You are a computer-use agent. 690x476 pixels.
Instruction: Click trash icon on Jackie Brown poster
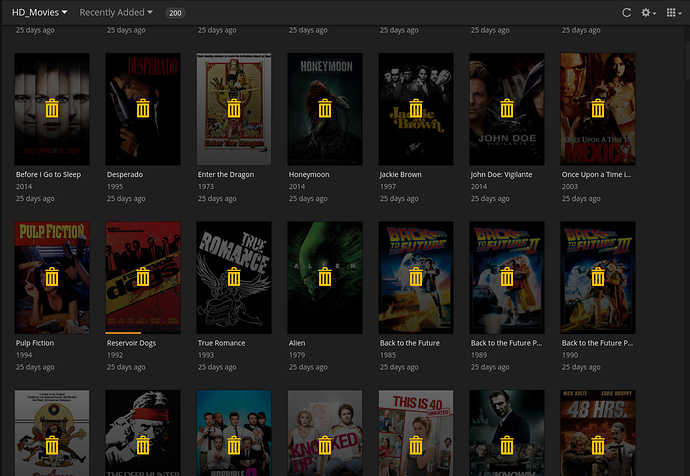(x=416, y=108)
